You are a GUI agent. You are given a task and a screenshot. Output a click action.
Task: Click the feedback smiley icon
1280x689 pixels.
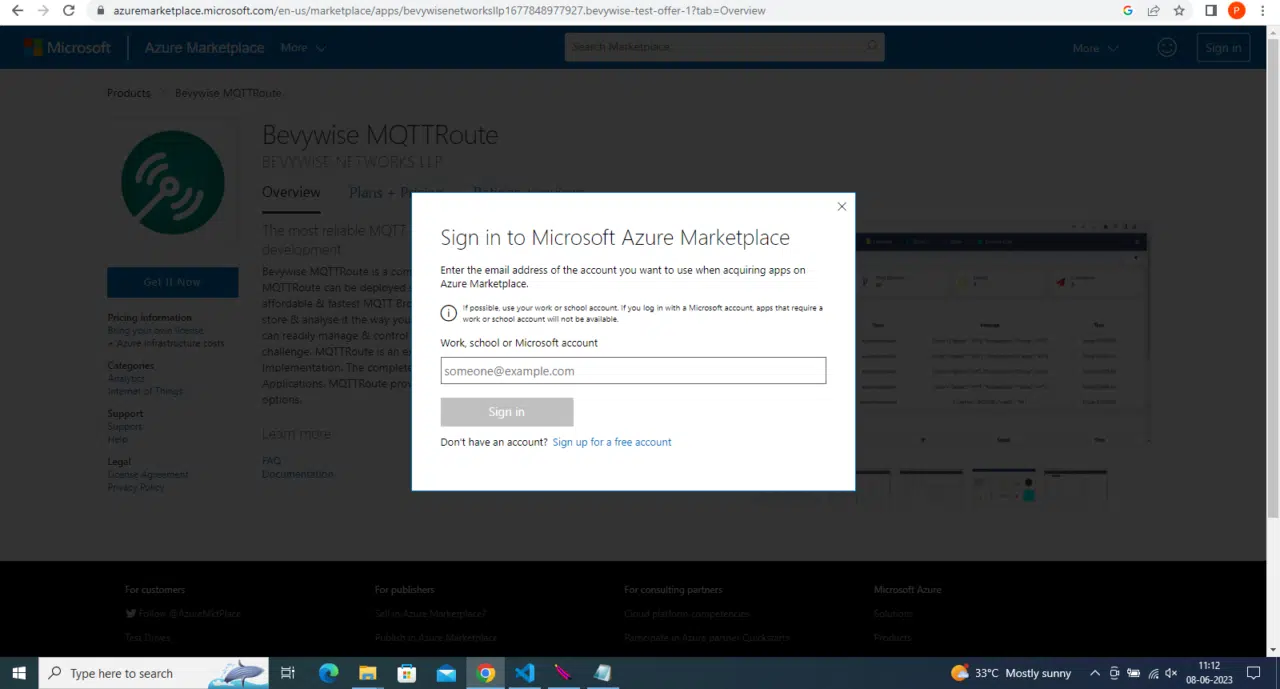(x=1166, y=47)
